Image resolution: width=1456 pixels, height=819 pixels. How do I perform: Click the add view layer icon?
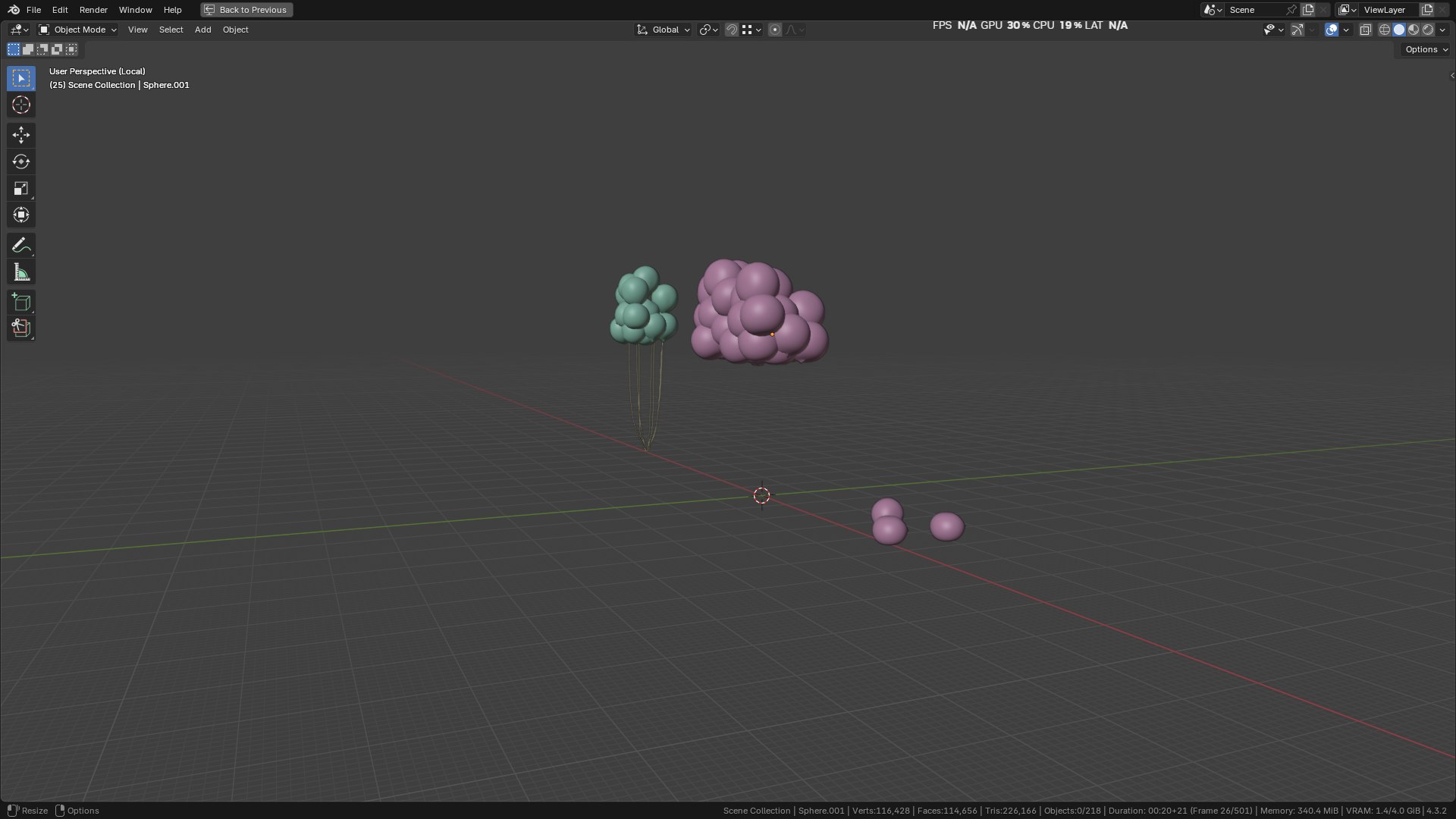1426,10
